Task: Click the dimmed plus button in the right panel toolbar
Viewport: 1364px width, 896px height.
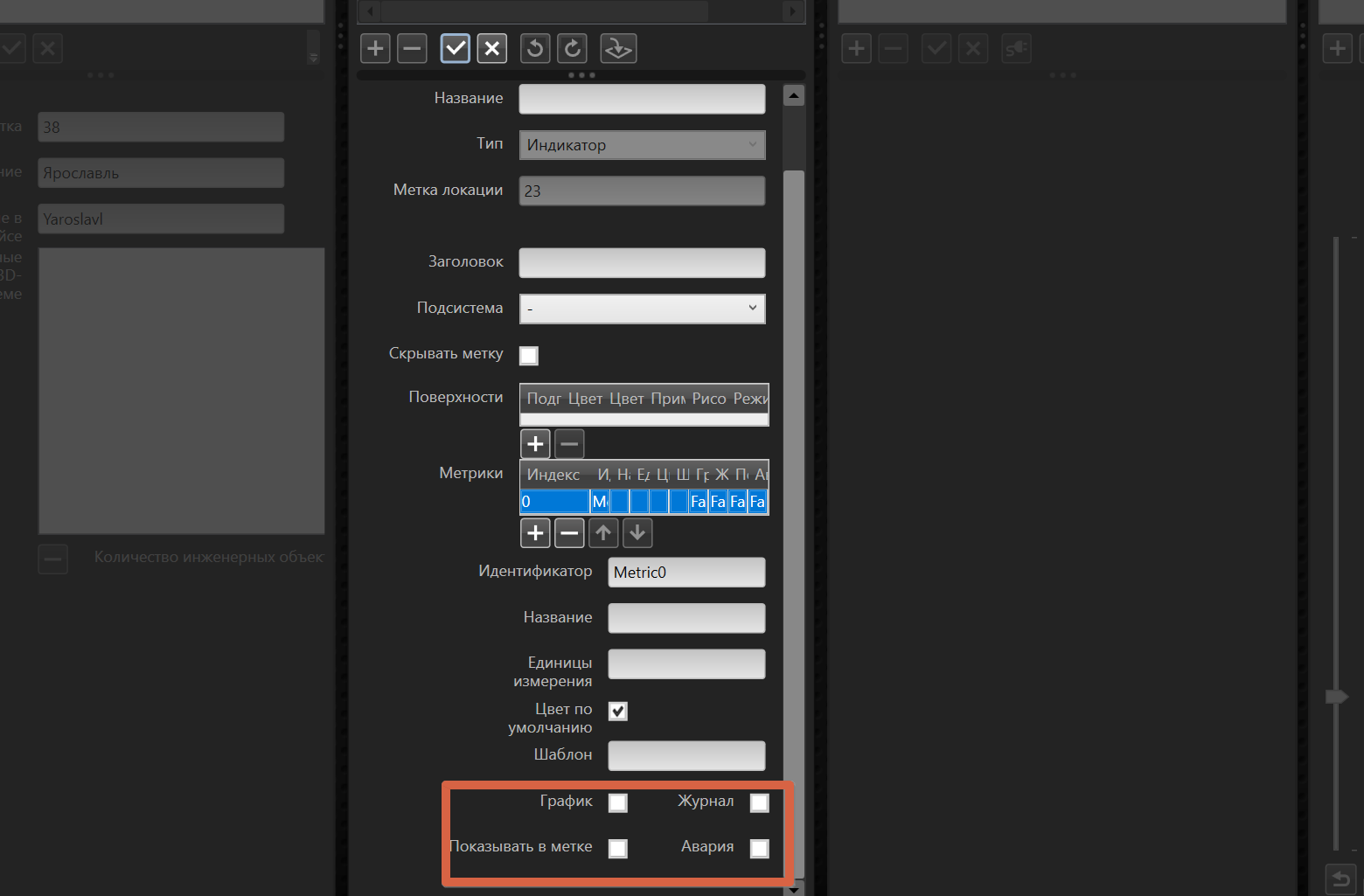Action: [856, 48]
